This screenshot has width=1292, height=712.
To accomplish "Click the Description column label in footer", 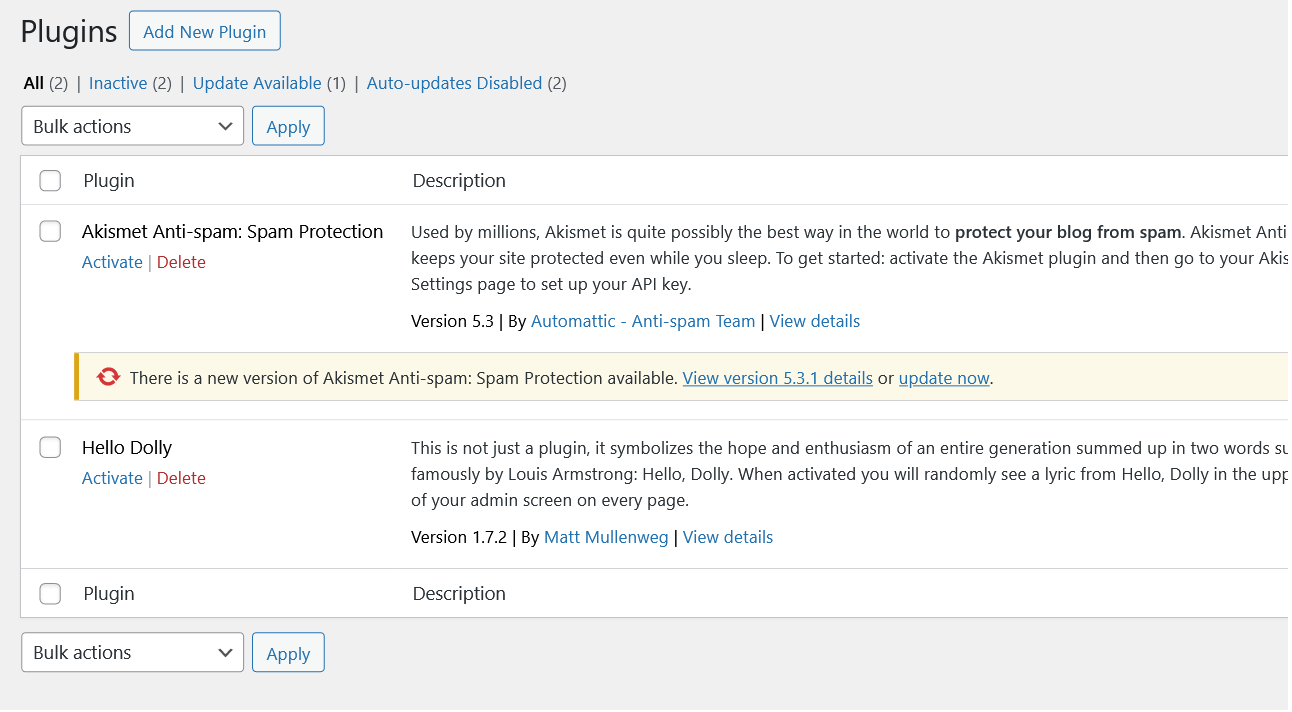I will 459,593.
